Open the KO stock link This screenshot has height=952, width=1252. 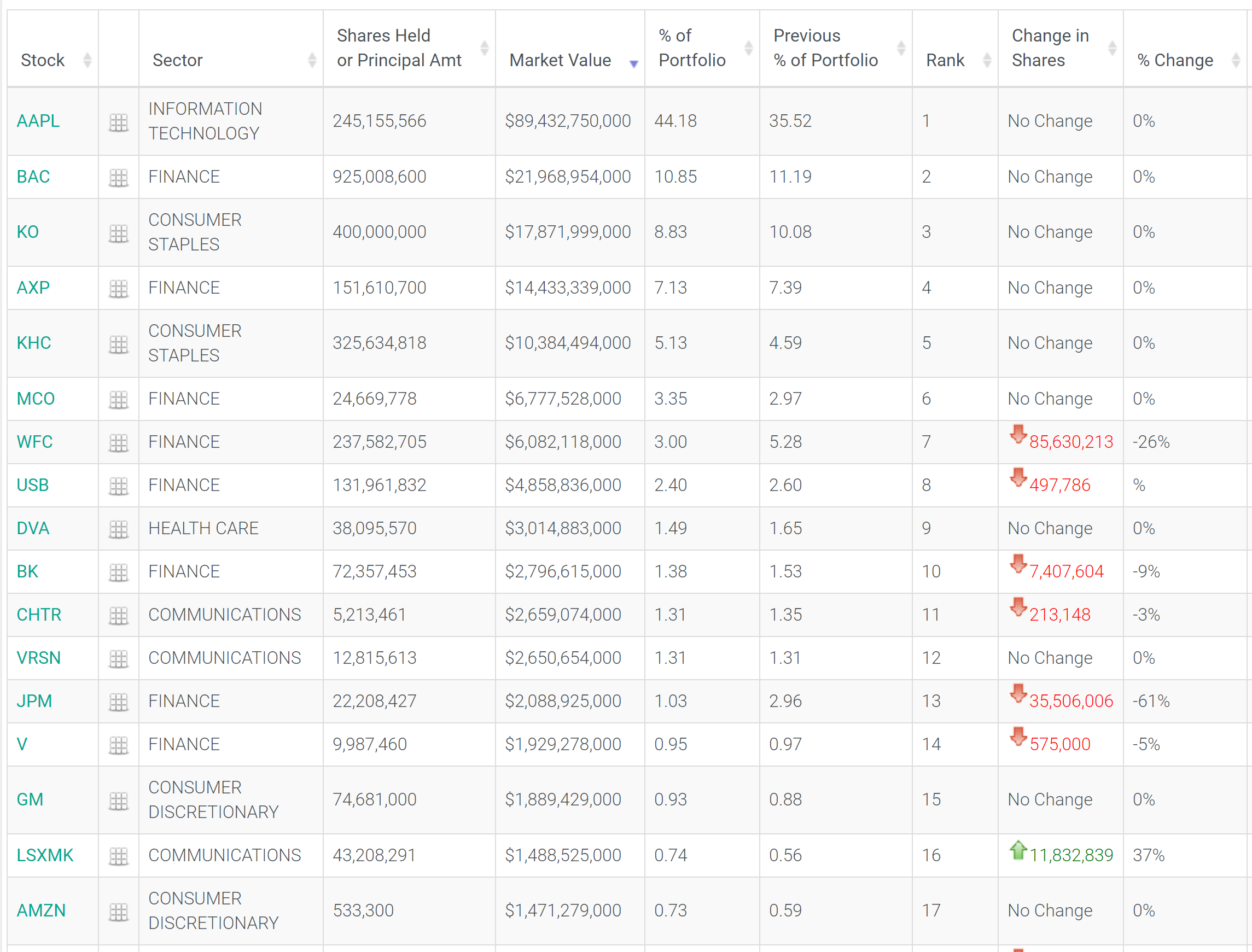pyautogui.click(x=28, y=232)
